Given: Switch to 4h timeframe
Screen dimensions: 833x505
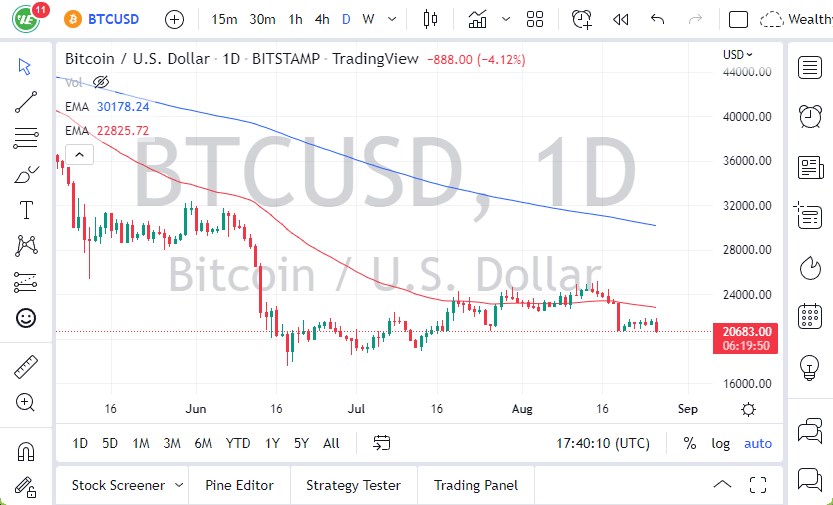Looking at the screenshot, I should [x=322, y=20].
